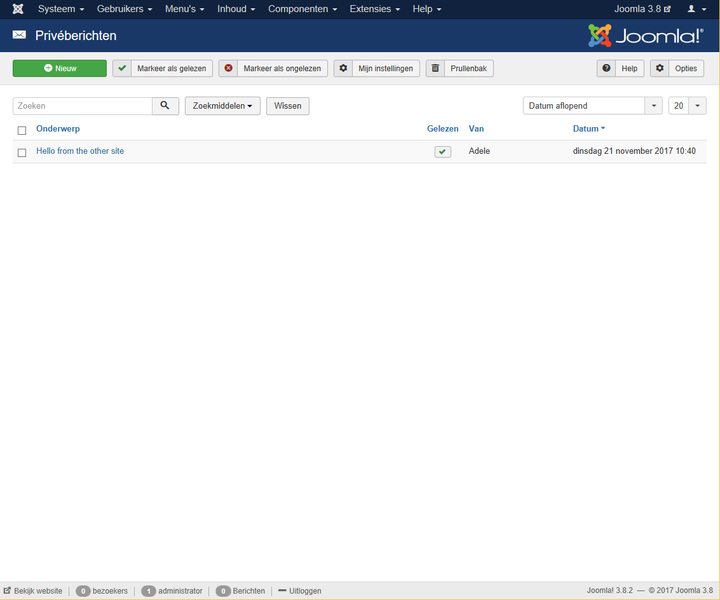
Task: Open the Inhoud menu
Action: click(236, 9)
